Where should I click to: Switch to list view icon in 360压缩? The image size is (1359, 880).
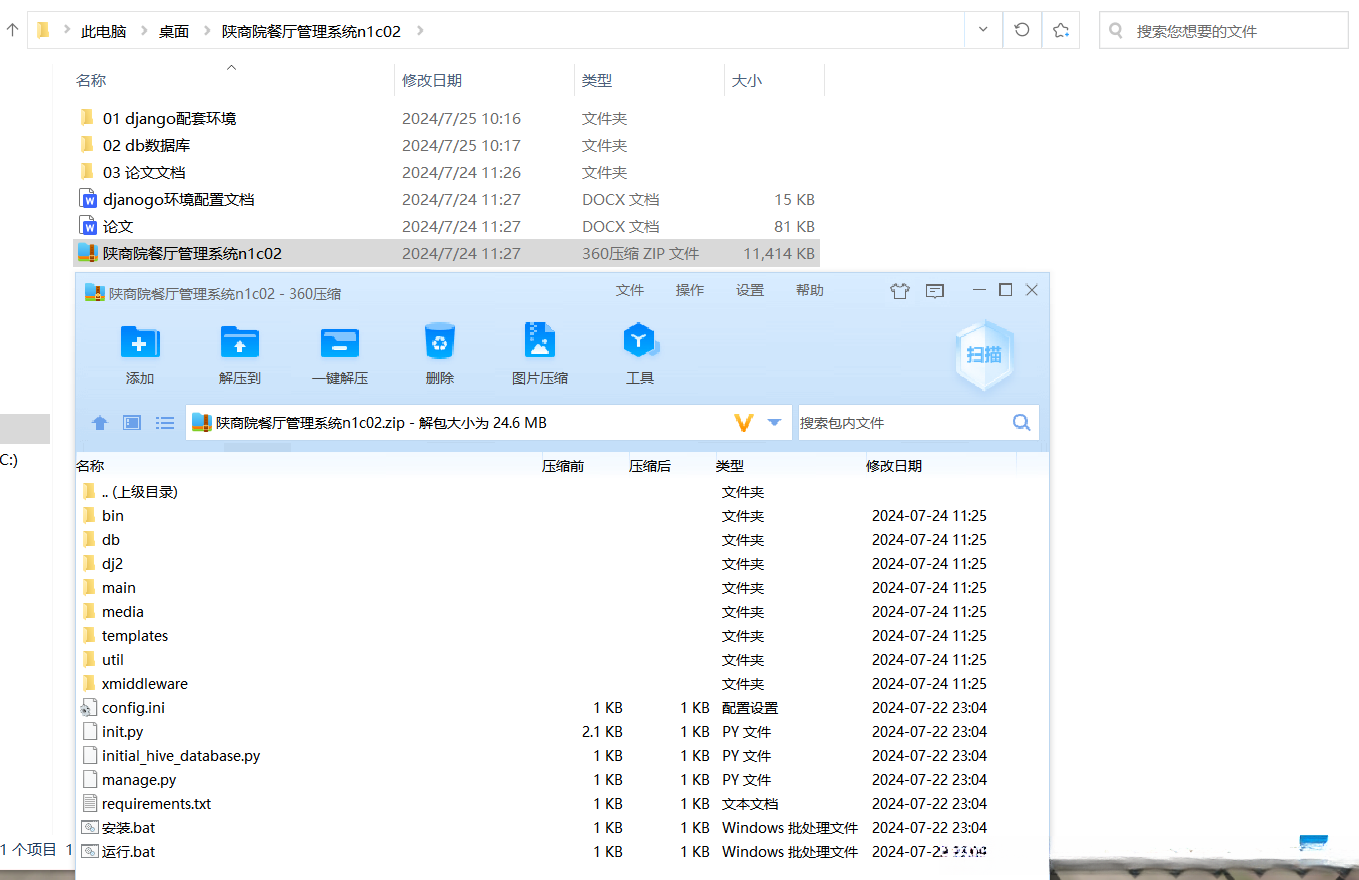pos(165,423)
